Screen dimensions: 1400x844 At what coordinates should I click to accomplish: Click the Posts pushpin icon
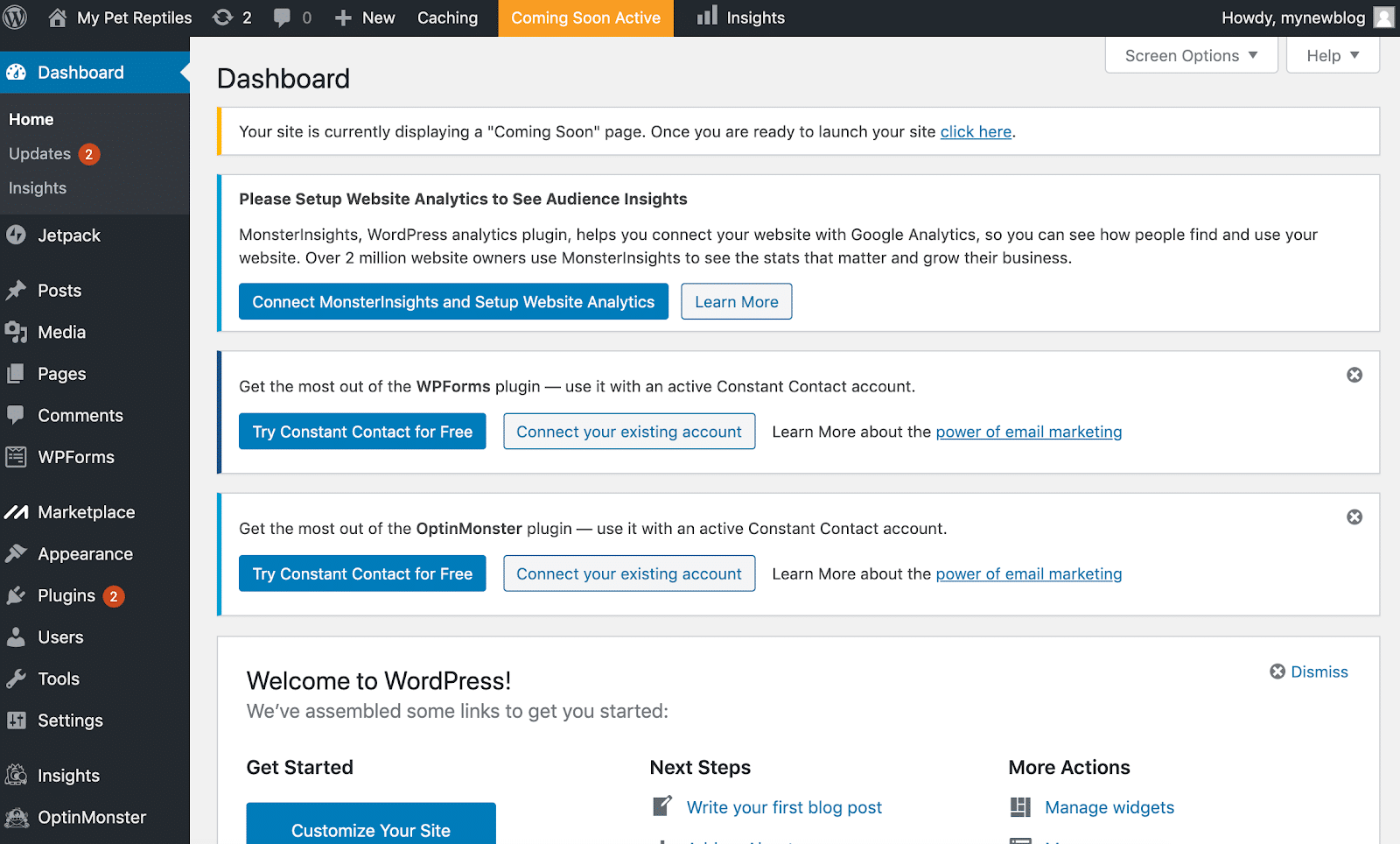point(16,290)
